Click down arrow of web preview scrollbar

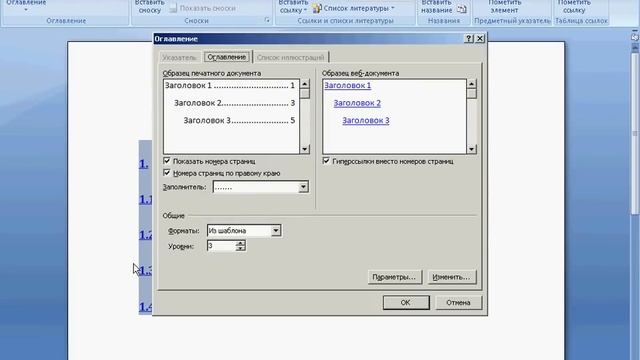(x=471, y=149)
